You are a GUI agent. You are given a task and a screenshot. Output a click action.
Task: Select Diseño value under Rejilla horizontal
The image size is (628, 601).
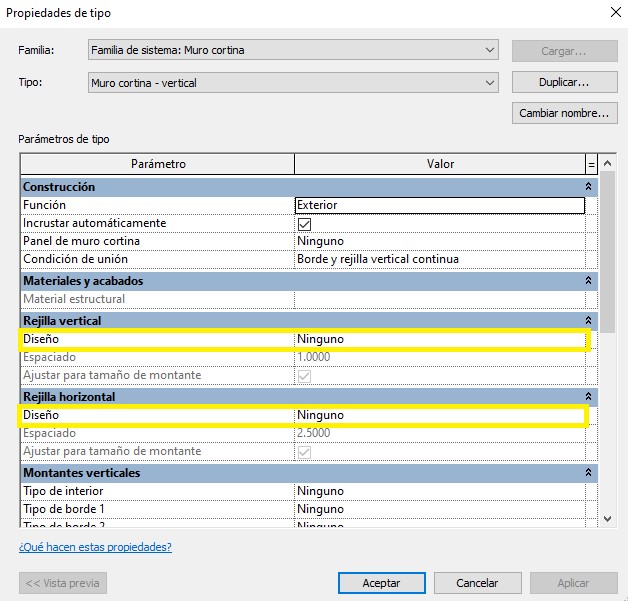click(x=439, y=415)
